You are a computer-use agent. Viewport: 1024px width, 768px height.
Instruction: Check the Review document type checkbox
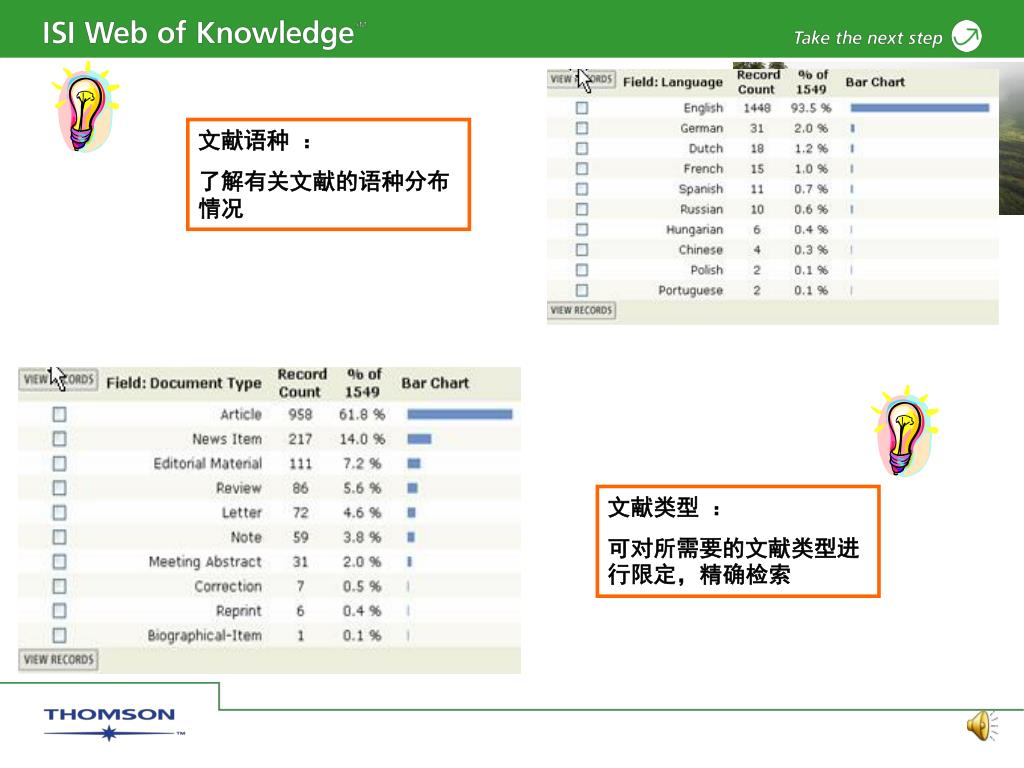pyautogui.click(x=59, y=488)
